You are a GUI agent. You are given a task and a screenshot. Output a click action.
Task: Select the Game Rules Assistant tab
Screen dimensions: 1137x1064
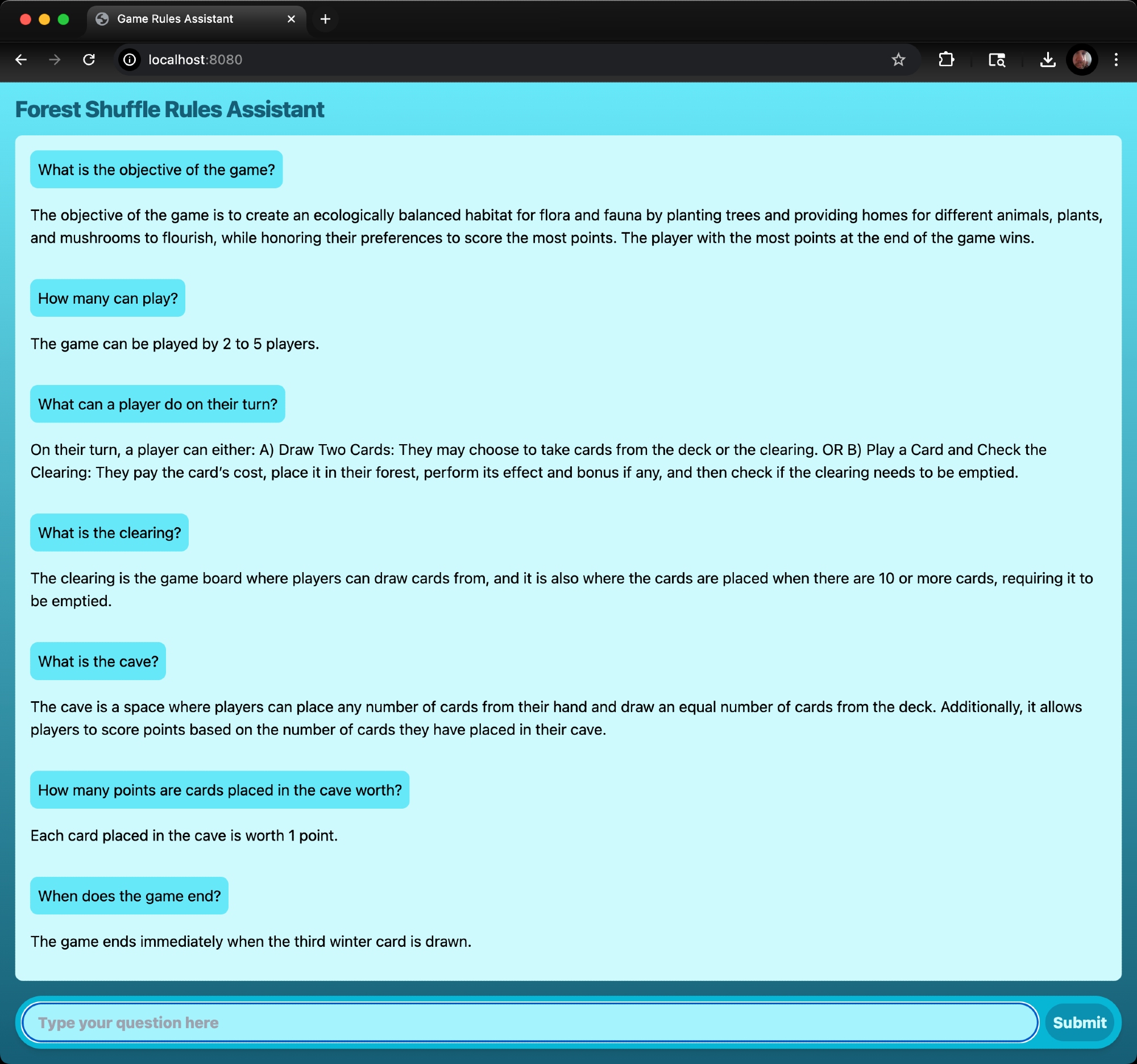[175, 19]
